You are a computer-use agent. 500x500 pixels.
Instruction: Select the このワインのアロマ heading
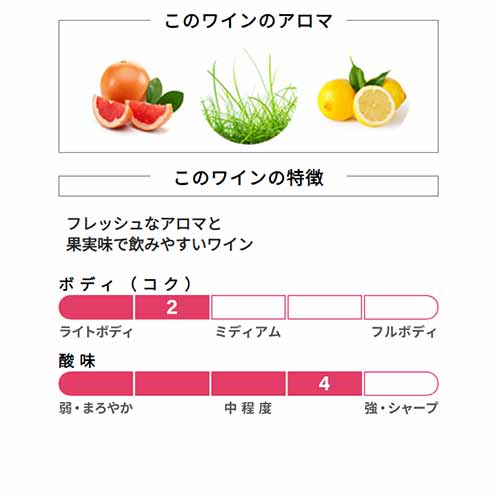click(x=248, y=21)
